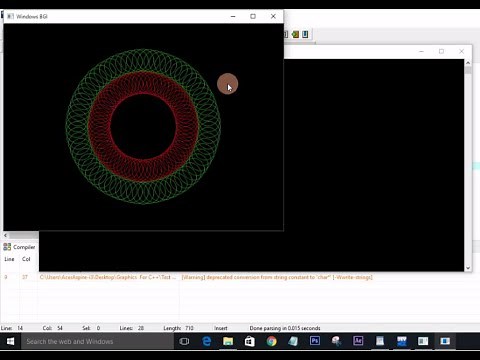Click the warning's line number 9 cell
The width and height of the screenshot is (480, 360).
pyautogui.click(x=6, y=277)
